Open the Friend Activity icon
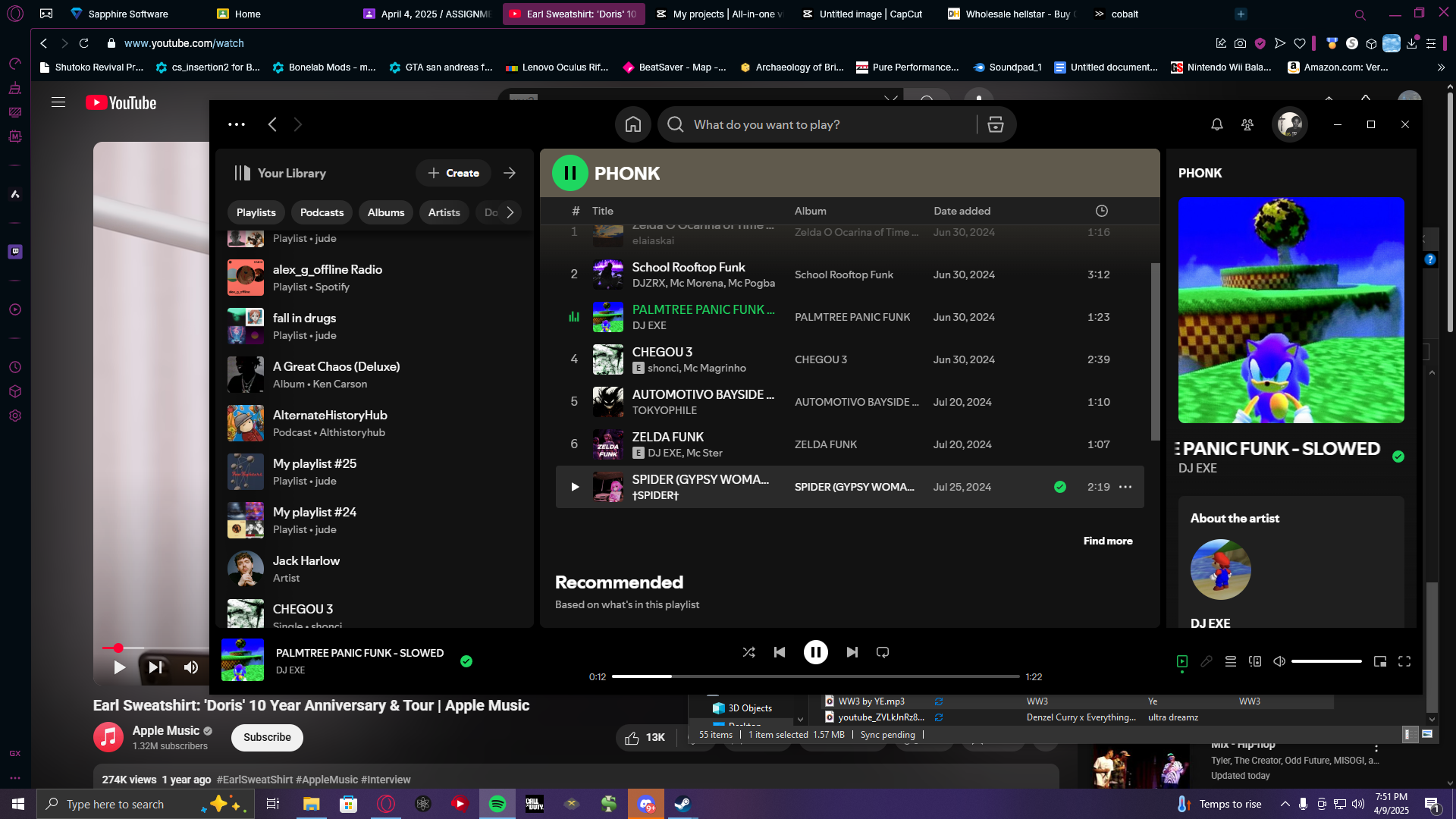Image resolution: width=1456 pixels, height=819 pixels. (x=1247, y=124)
